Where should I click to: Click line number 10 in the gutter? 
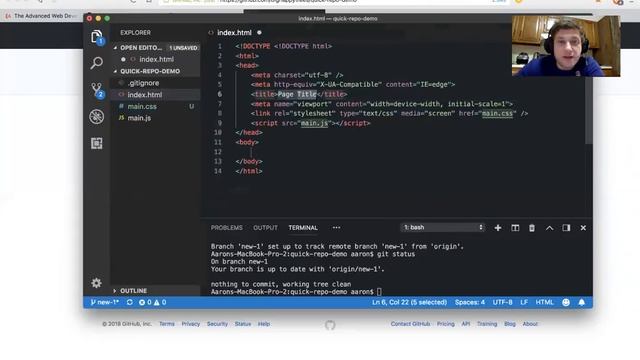click(218, 133)
